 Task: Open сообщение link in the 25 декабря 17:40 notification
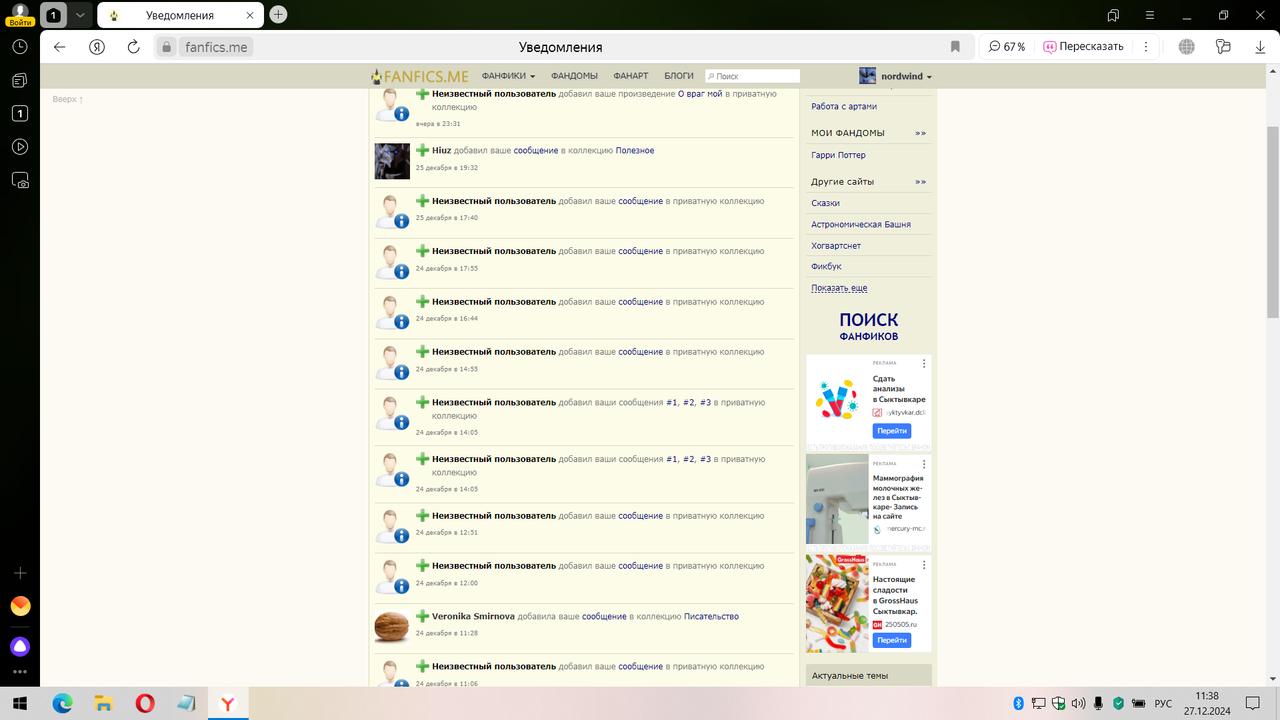click(x=640, y=201)
